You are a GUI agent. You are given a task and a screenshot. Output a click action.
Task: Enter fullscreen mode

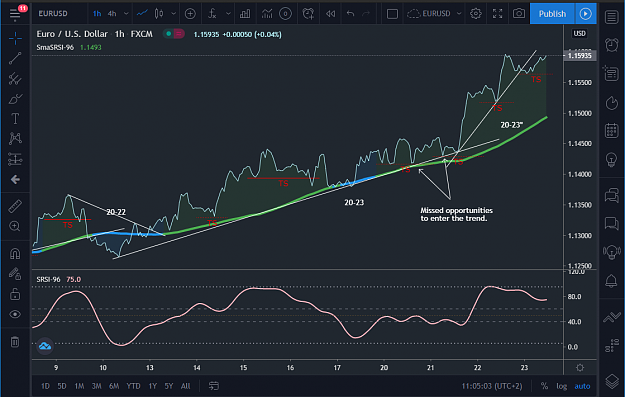(497, 14)
